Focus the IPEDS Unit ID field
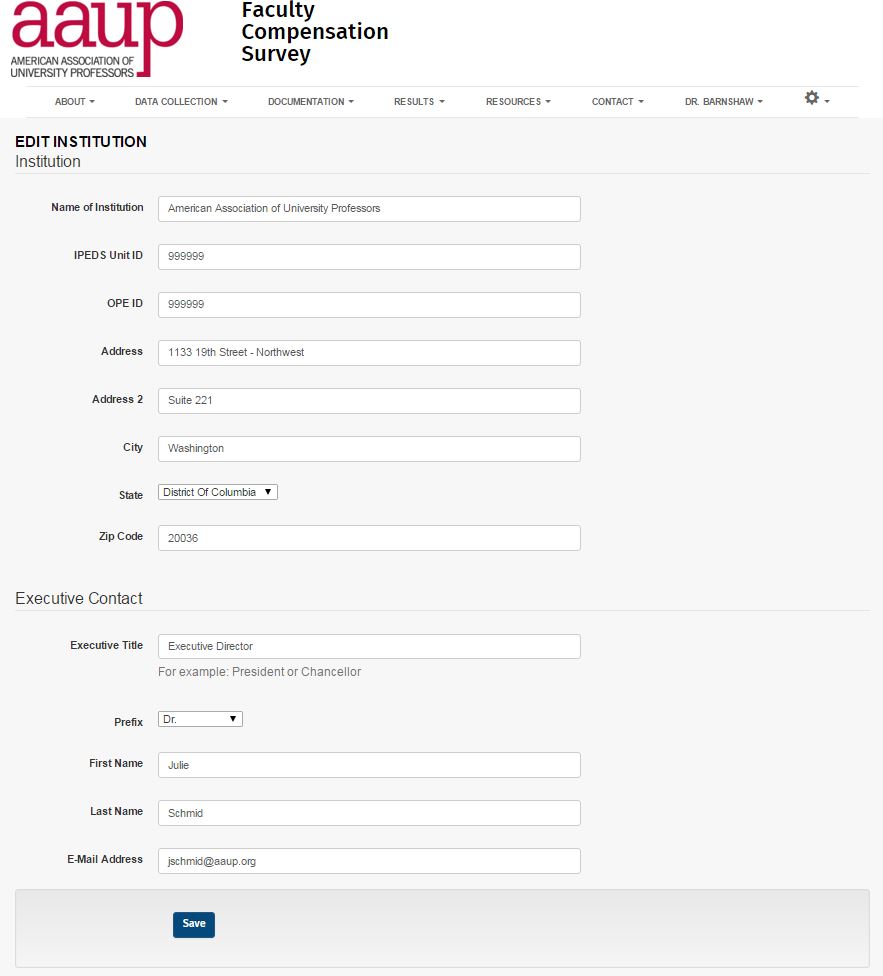Image resolution: width=883 pixels, height=976 pixels. tap(369, 256)
